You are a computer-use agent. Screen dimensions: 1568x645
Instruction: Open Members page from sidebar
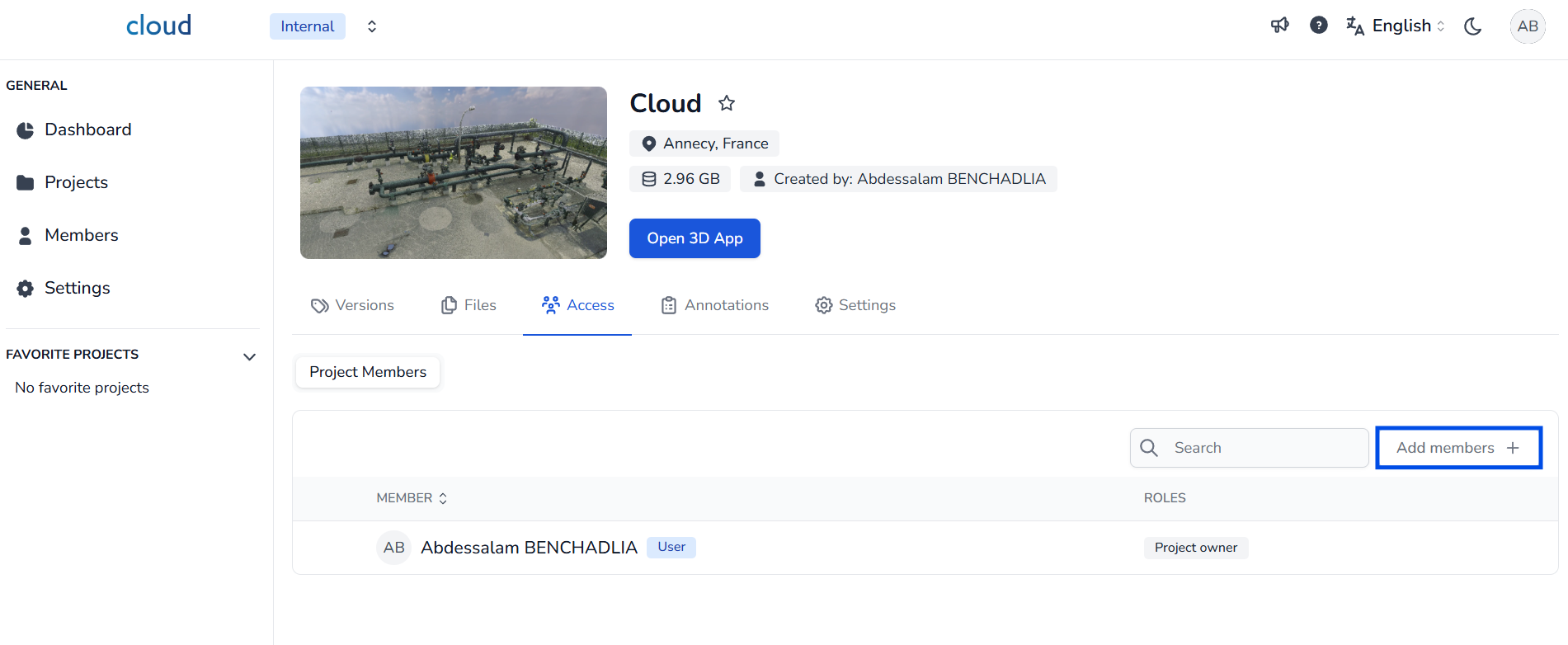click(81, 235)
